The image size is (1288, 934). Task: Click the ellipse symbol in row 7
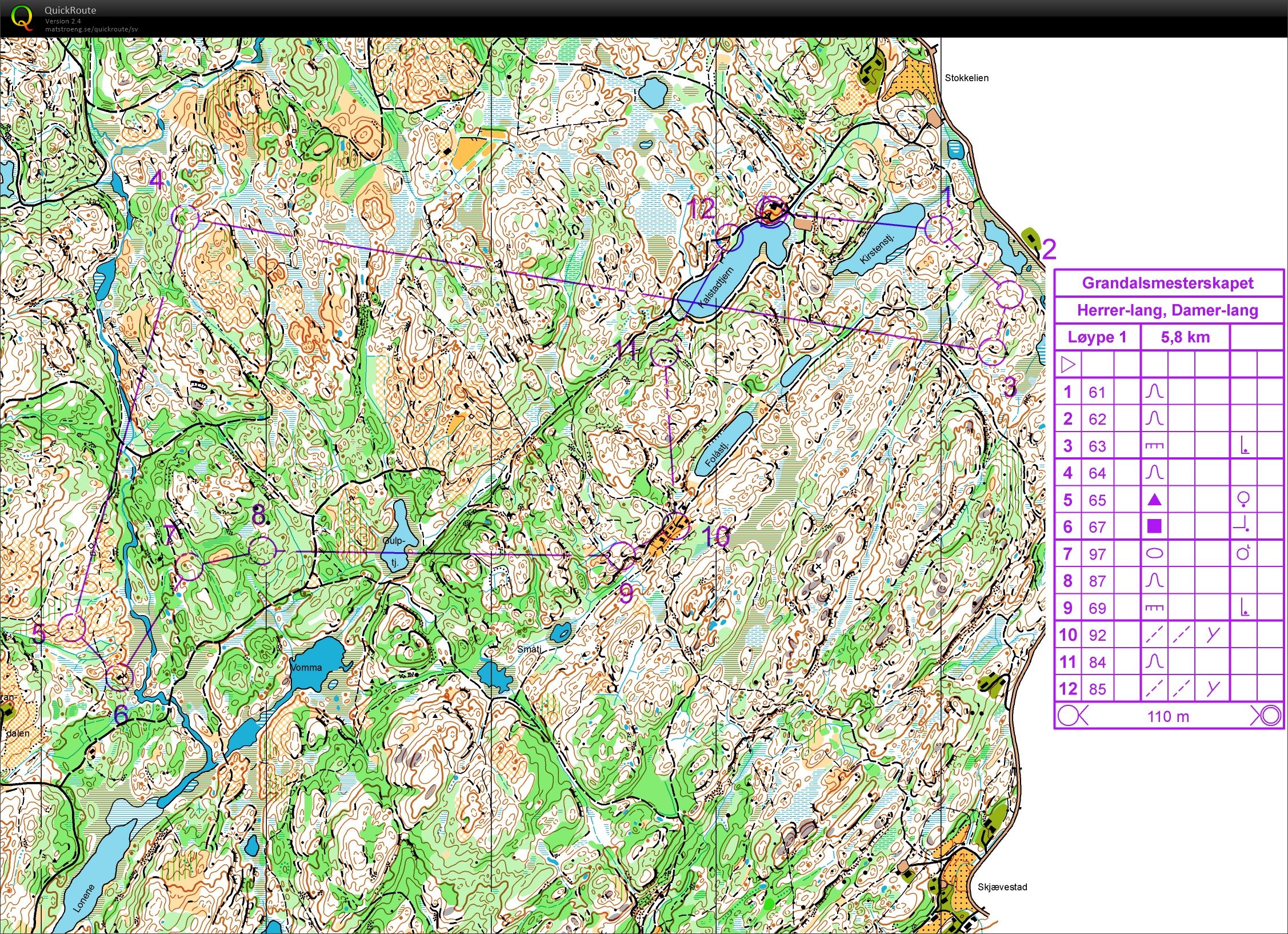coord(1154,553)
